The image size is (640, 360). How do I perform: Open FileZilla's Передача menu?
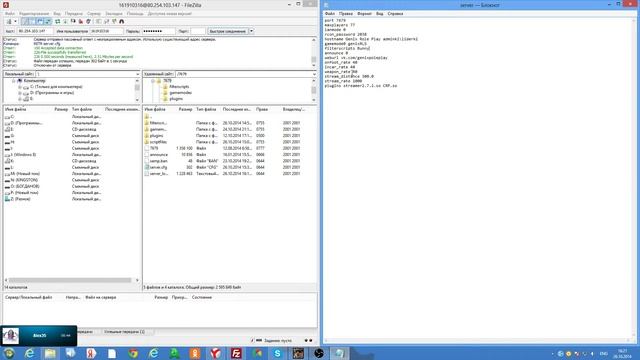click(x=73, y=13)
